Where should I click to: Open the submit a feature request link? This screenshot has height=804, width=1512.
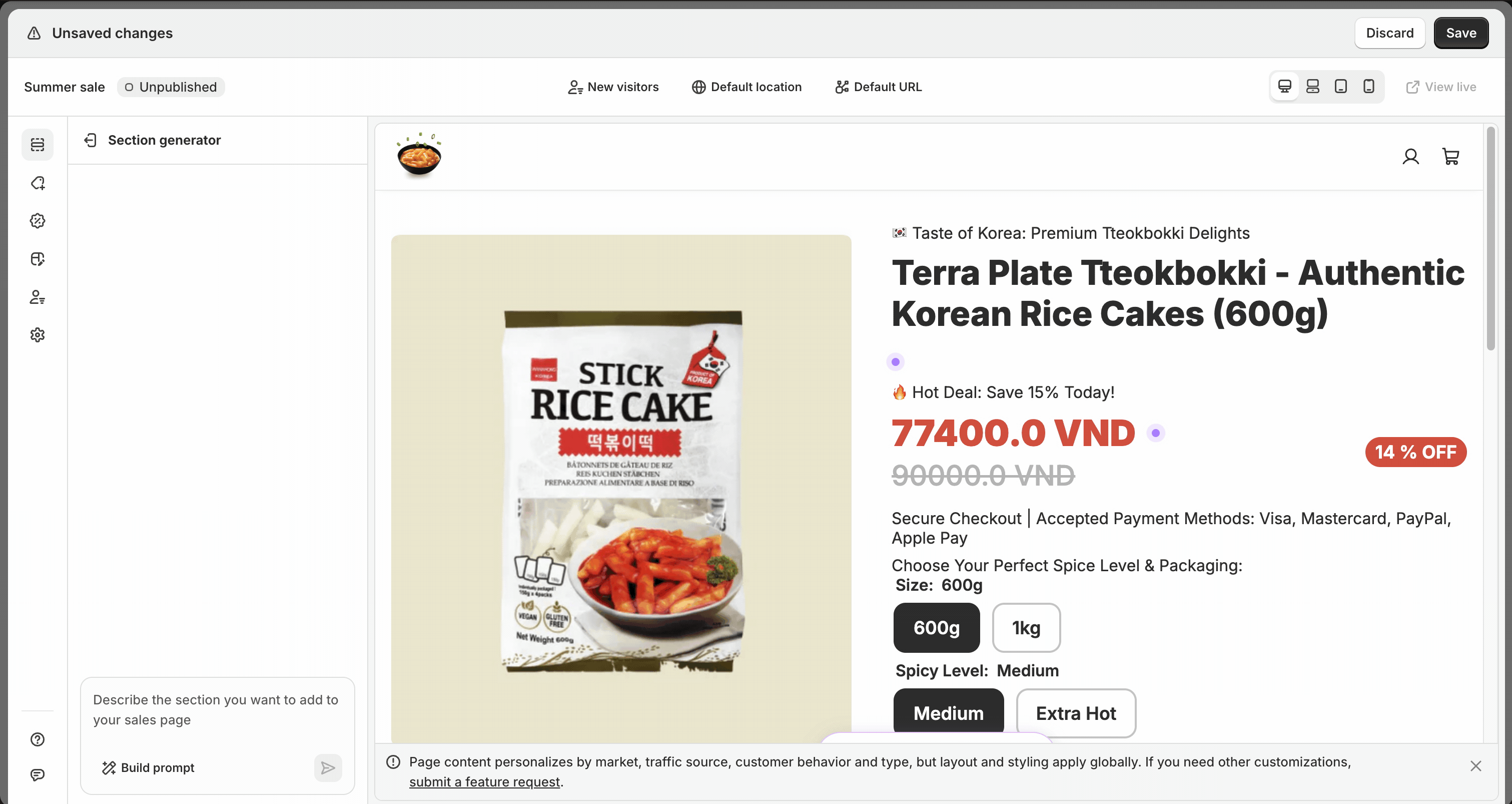pyautogui.click(x=484, y=781)
